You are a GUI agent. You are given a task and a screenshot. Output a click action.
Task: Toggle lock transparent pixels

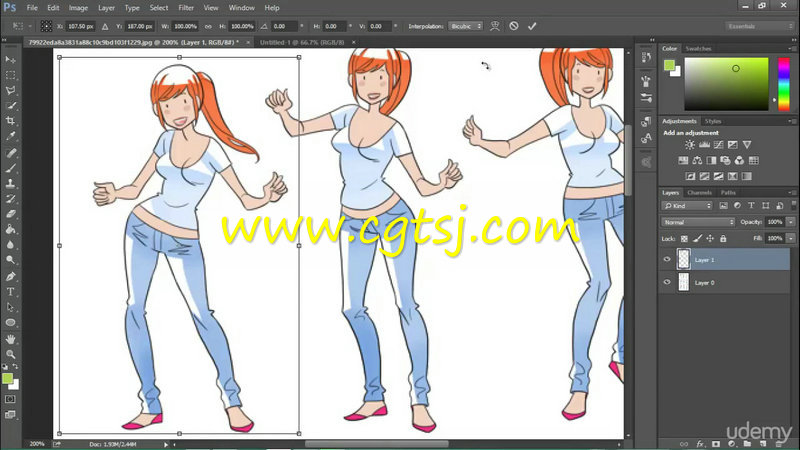click(x=684, y=238)
